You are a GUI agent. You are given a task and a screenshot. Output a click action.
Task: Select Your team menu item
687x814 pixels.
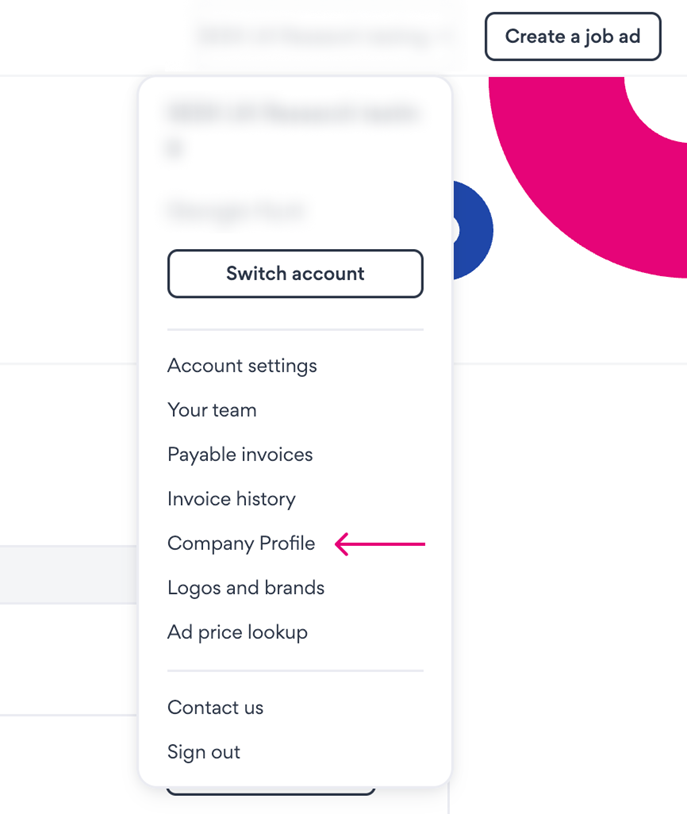tap(212, 410)
